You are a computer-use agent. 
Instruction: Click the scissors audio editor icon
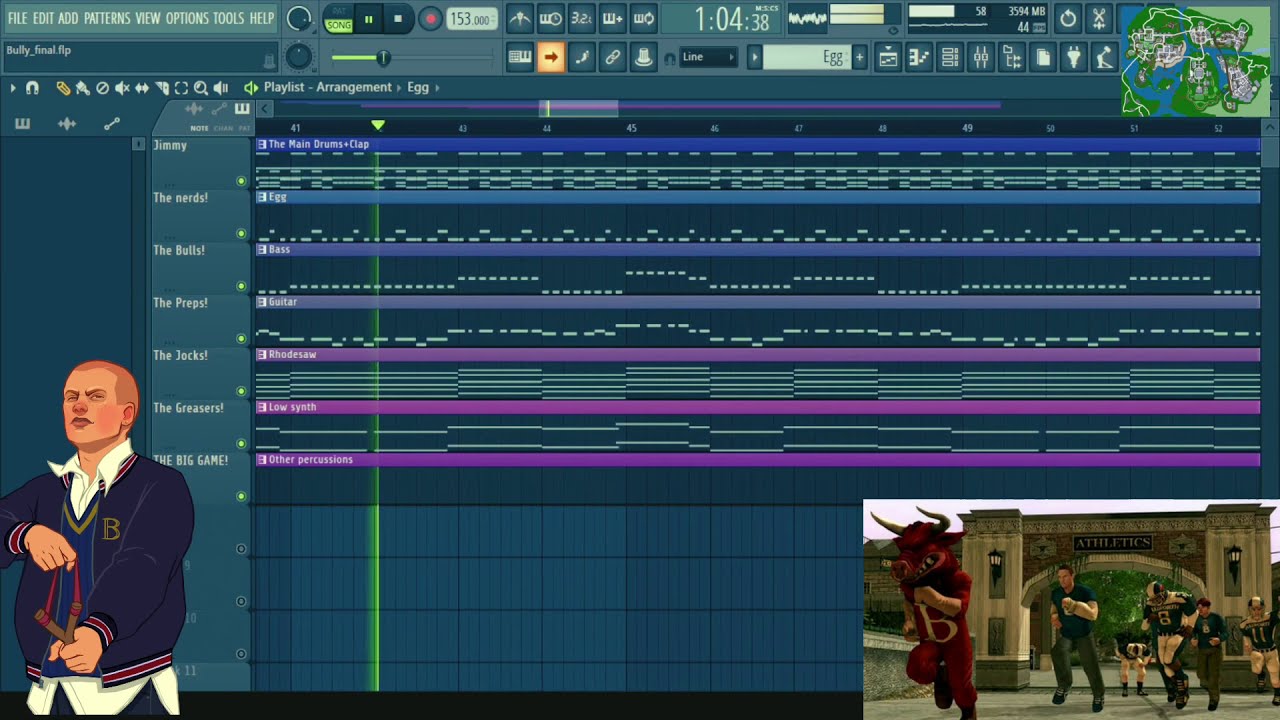1099,18
